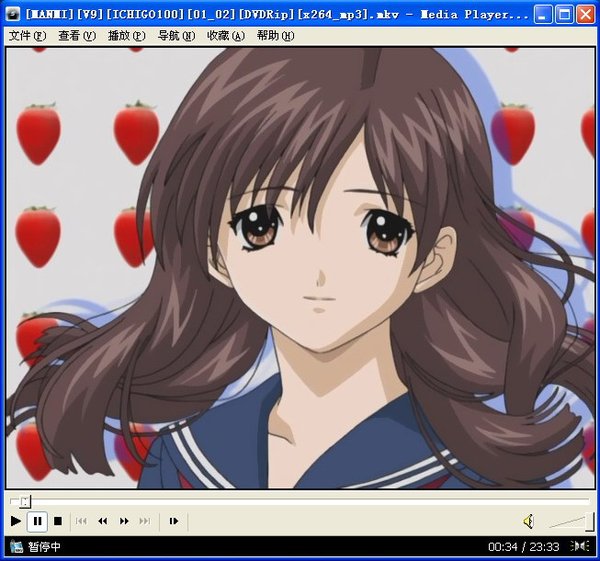The width and height of the screenshot is (600, 561).
Task: Open the 查看(V) menu
Action: click(77, 36)
